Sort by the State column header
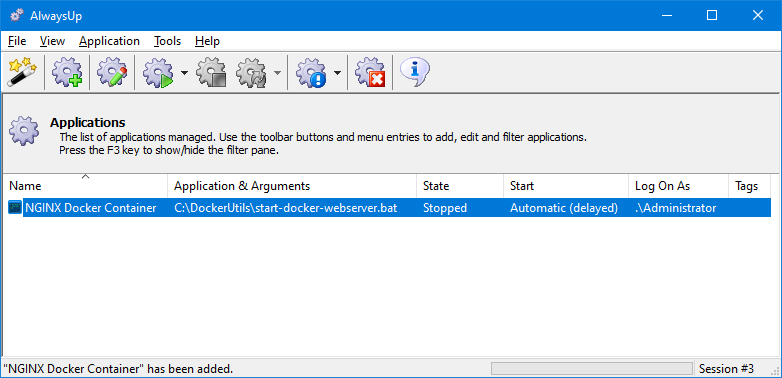 (x=460, y=186)
